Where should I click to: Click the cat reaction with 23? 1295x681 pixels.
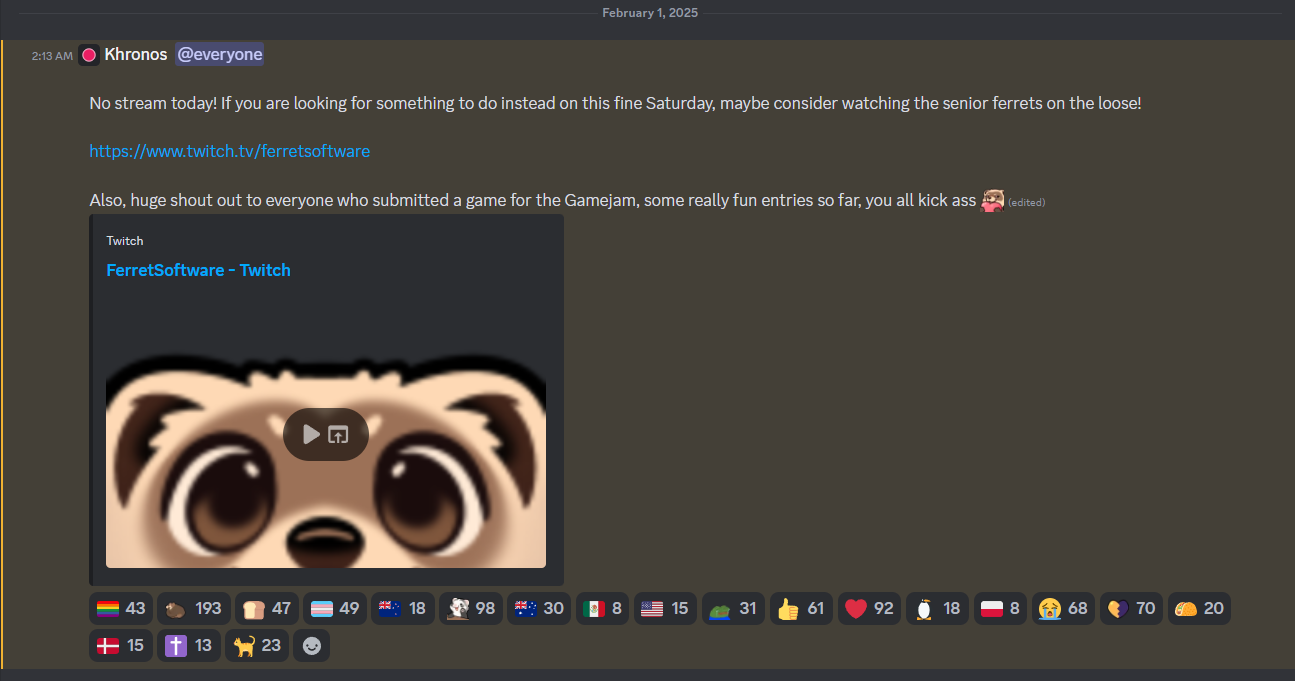(257, 646)
